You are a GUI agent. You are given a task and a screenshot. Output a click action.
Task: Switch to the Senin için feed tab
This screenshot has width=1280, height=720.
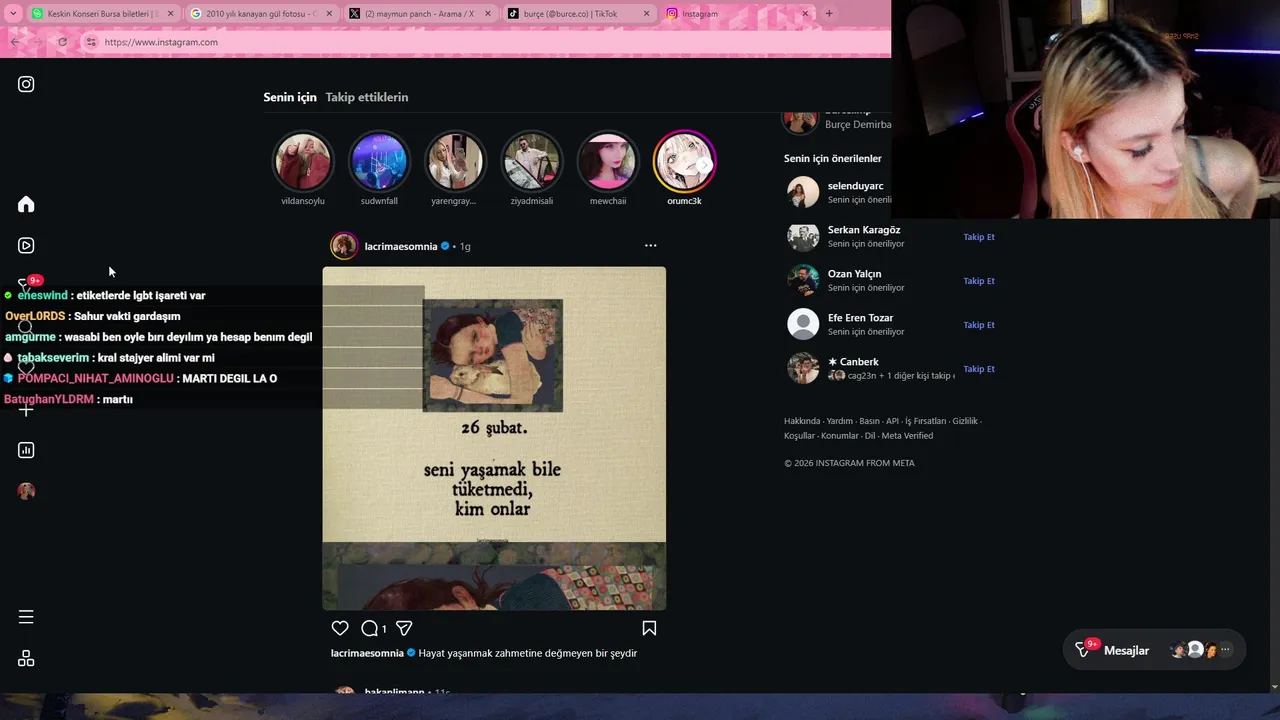[x=290, y=97]
